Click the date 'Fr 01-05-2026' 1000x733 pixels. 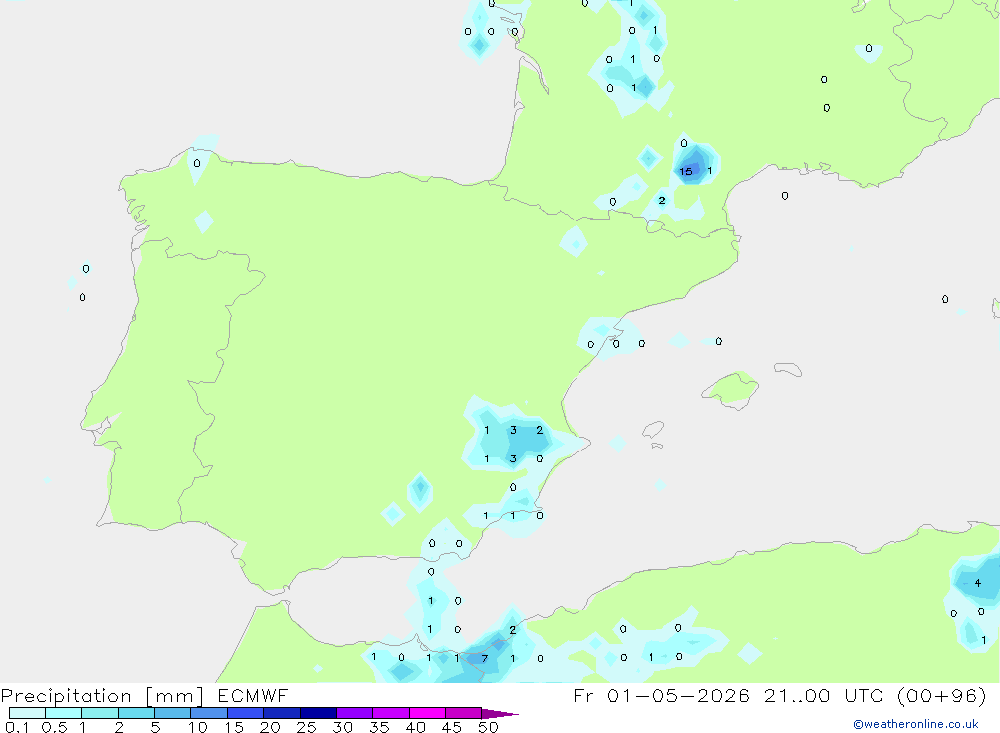point(661,695)
